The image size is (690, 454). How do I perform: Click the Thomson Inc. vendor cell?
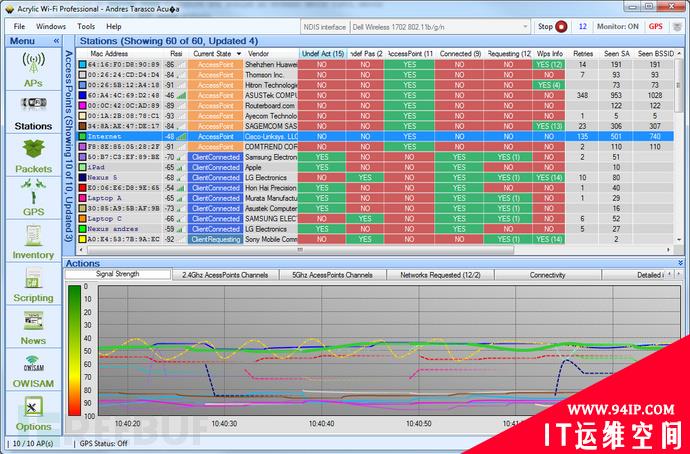pos(270,75)
